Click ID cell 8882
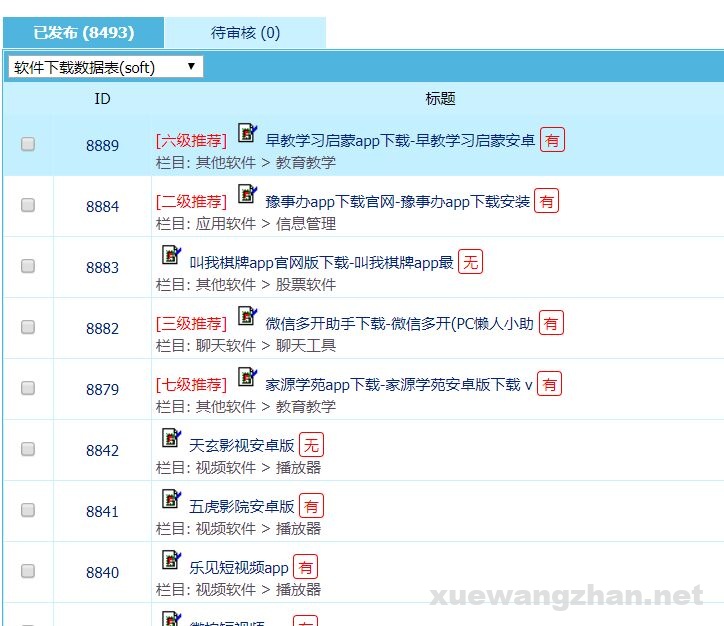The height and width of the screenshot is (626, 724). click(103, 328)
